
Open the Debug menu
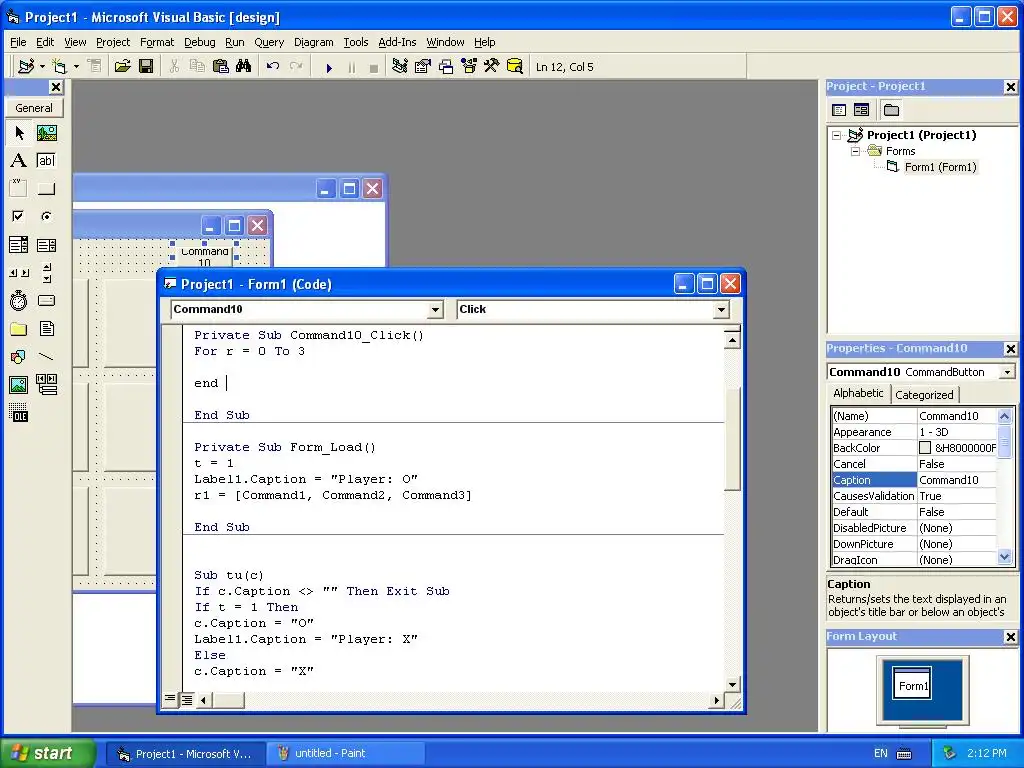[x=199, y=42]
